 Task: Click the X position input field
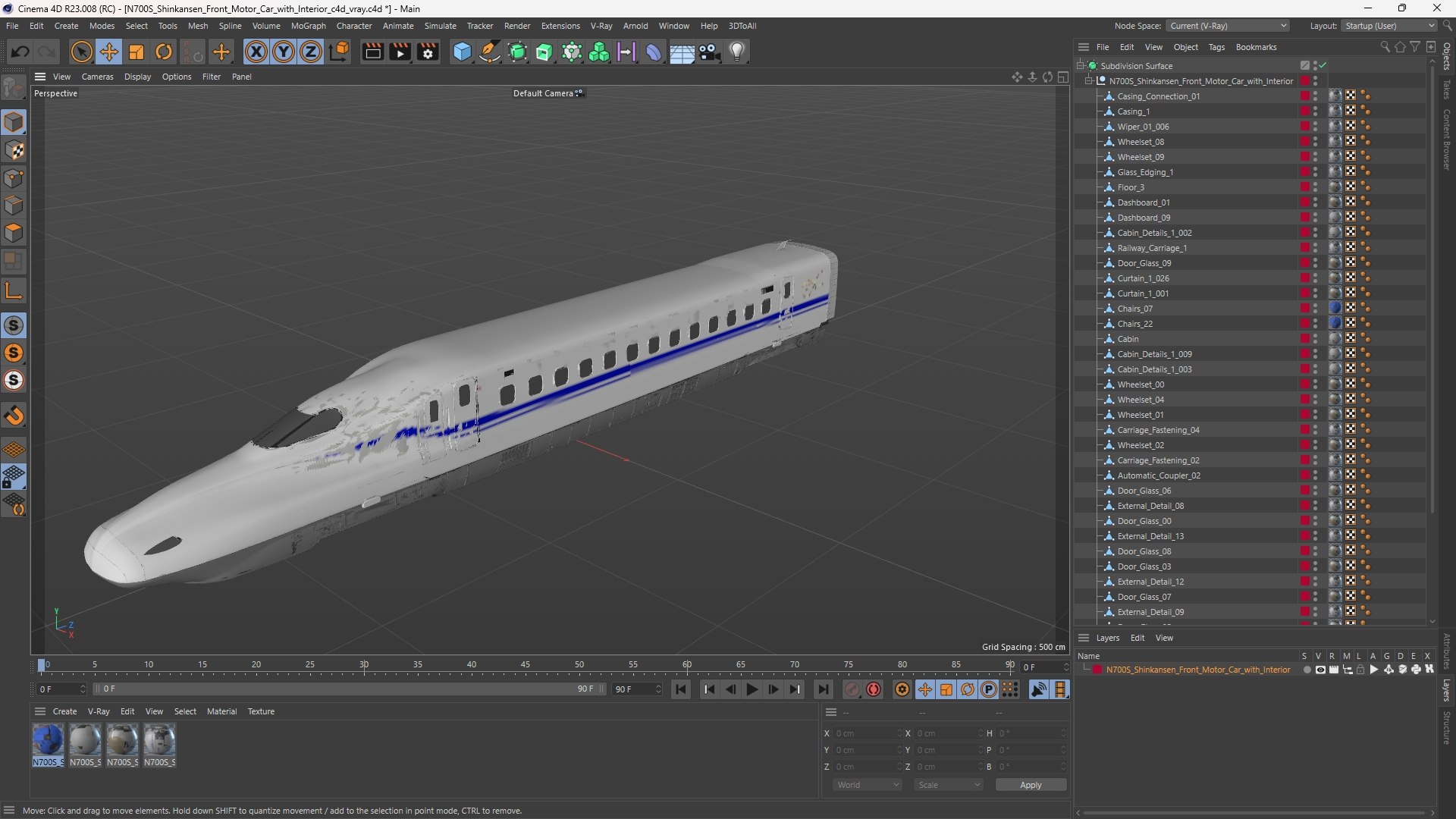tap(867, 733)
